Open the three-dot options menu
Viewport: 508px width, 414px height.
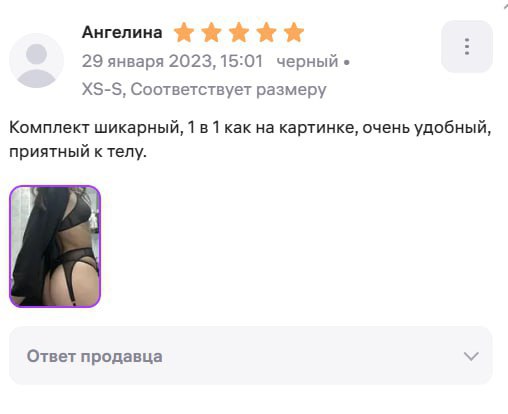point(467,47)
